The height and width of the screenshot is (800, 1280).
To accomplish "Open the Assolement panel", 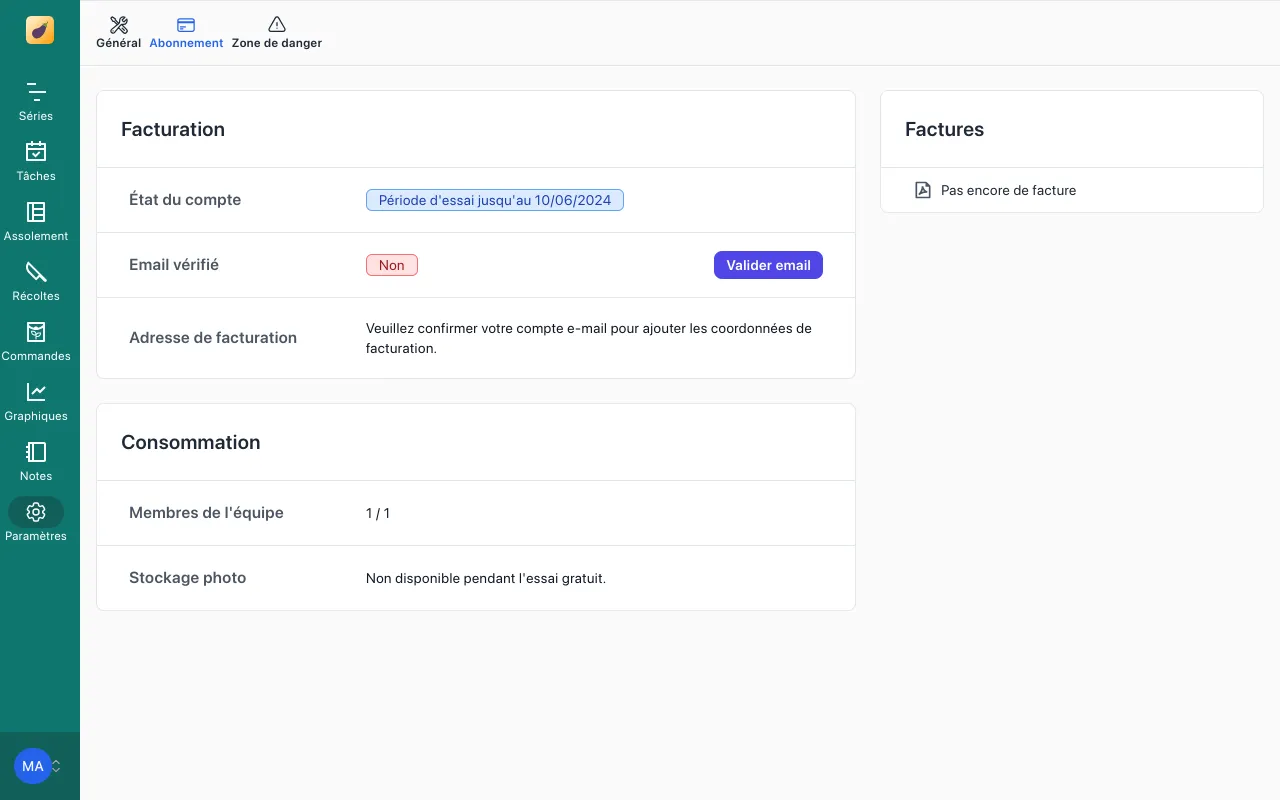I will coord(35,220).
